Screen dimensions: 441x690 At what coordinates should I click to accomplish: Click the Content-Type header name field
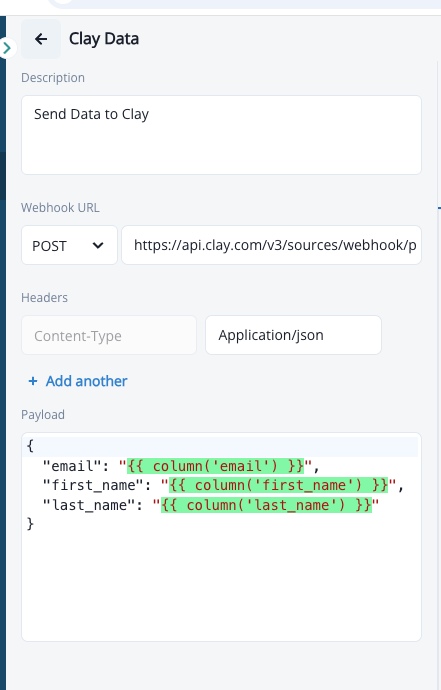pyautogui.click(x=109, y=335)
